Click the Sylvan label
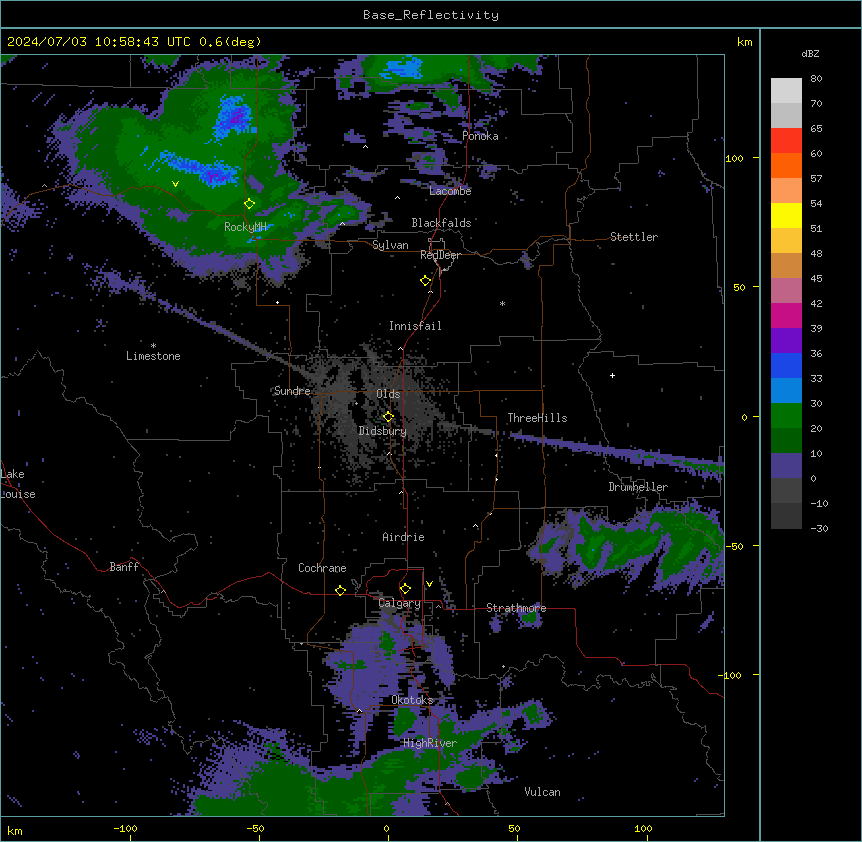Screen dimensions: 862x842 tap(390, 245)
